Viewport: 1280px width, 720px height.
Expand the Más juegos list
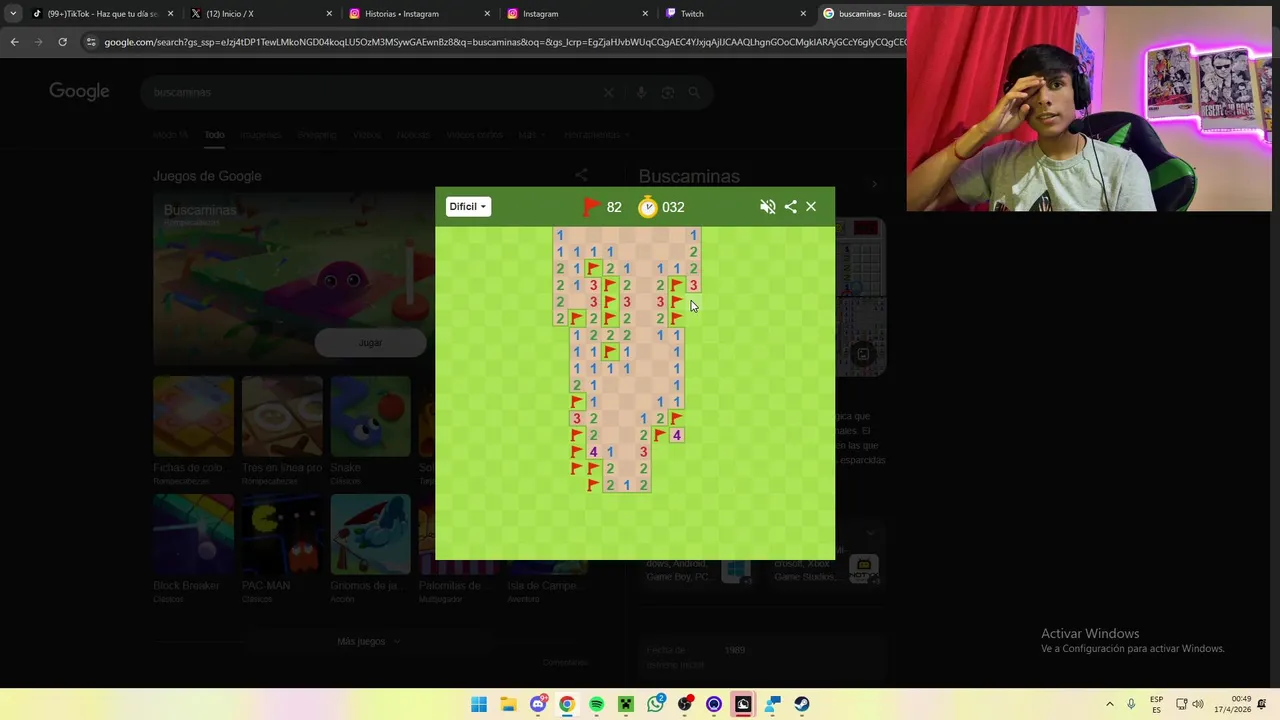368,641
